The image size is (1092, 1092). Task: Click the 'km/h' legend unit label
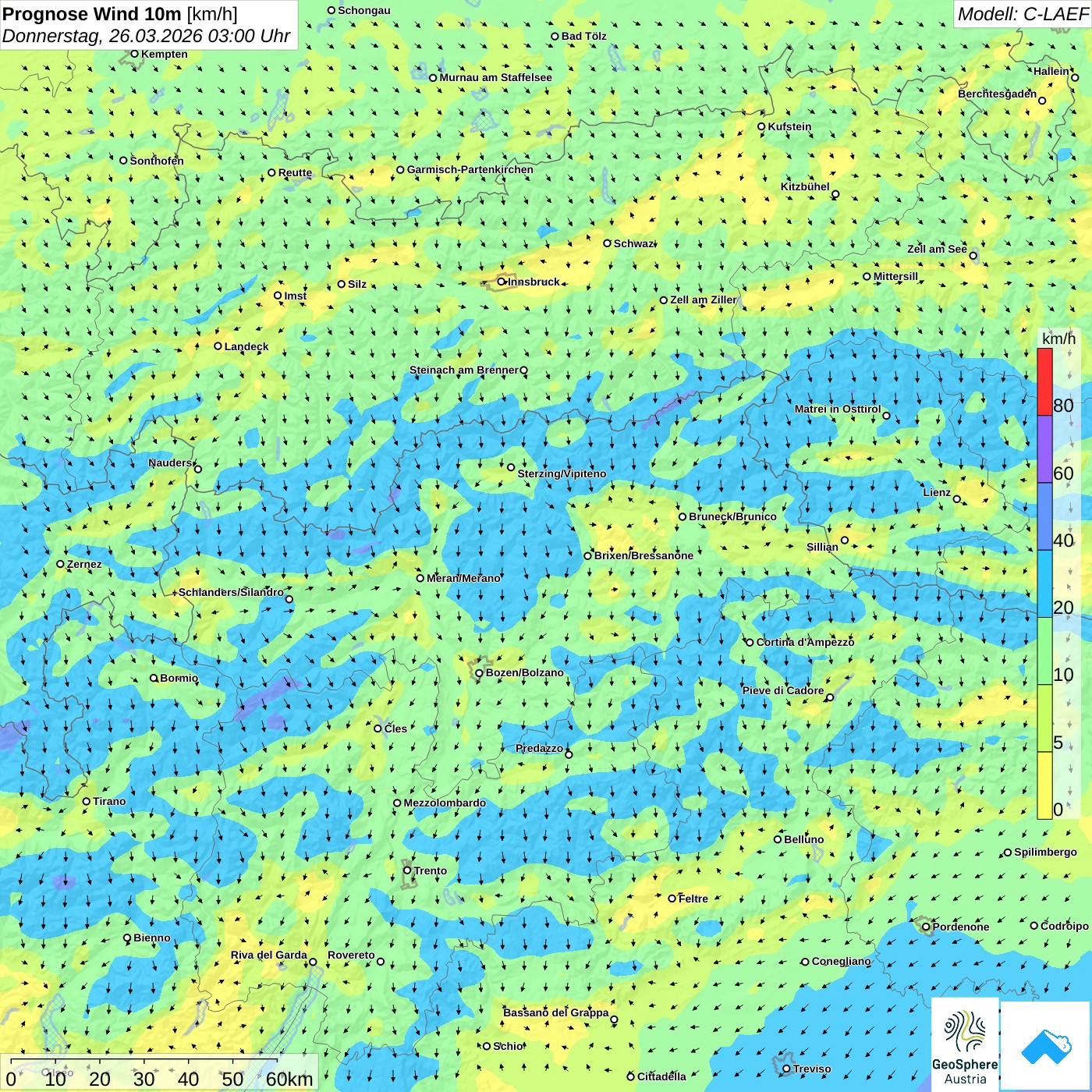click(1058, 339)
